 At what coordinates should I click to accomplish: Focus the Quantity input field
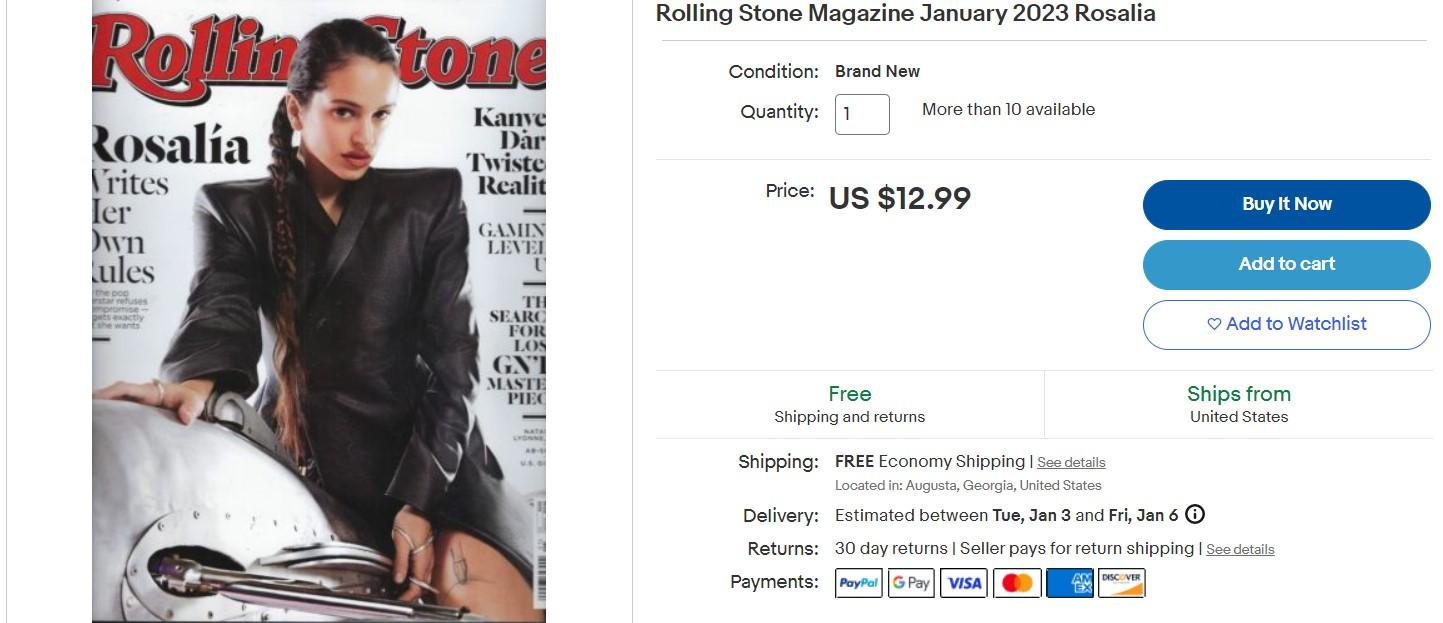(x=862, y=114)
